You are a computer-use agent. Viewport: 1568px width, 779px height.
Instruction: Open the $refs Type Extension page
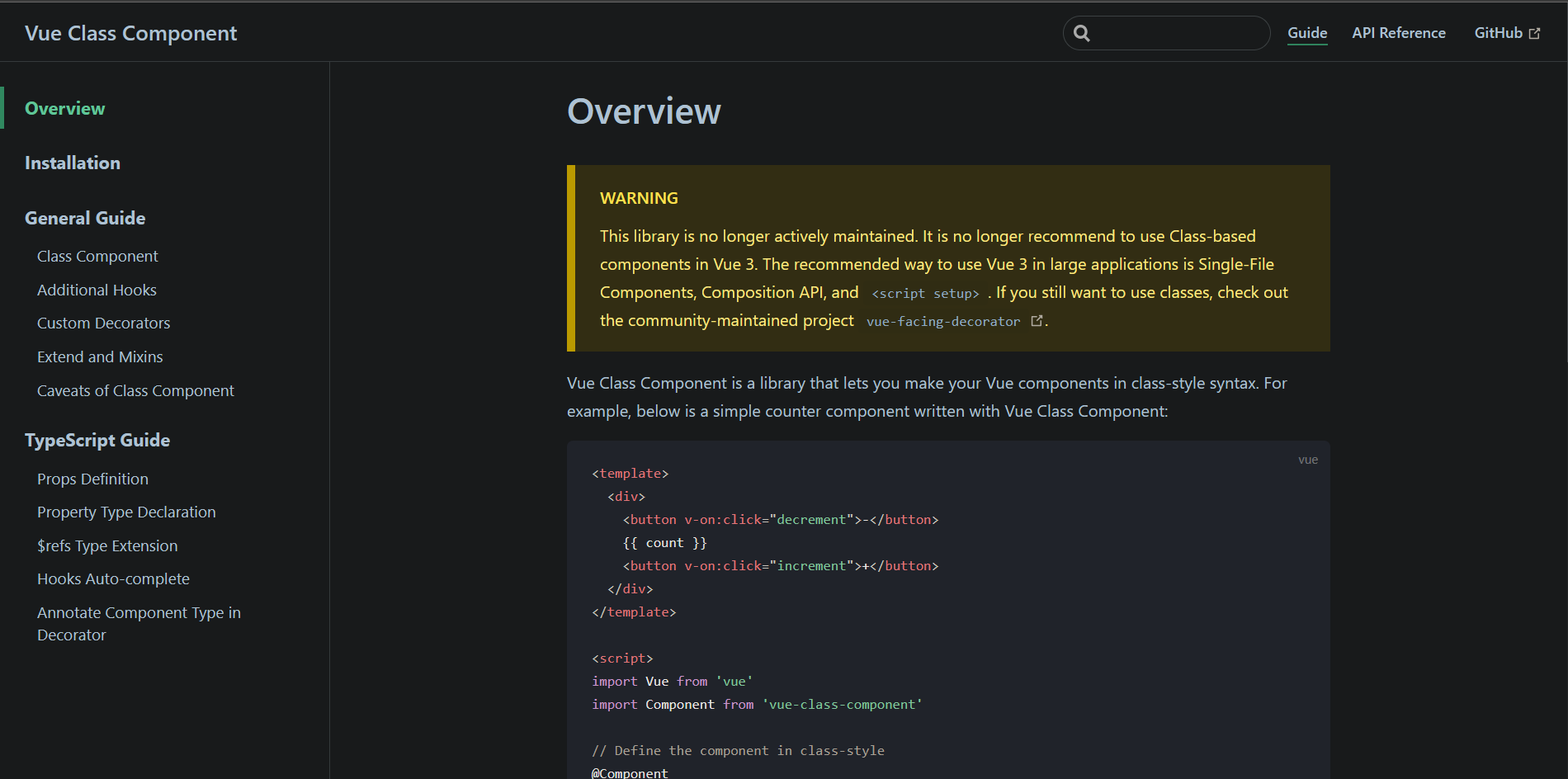(x=107, y=546)
